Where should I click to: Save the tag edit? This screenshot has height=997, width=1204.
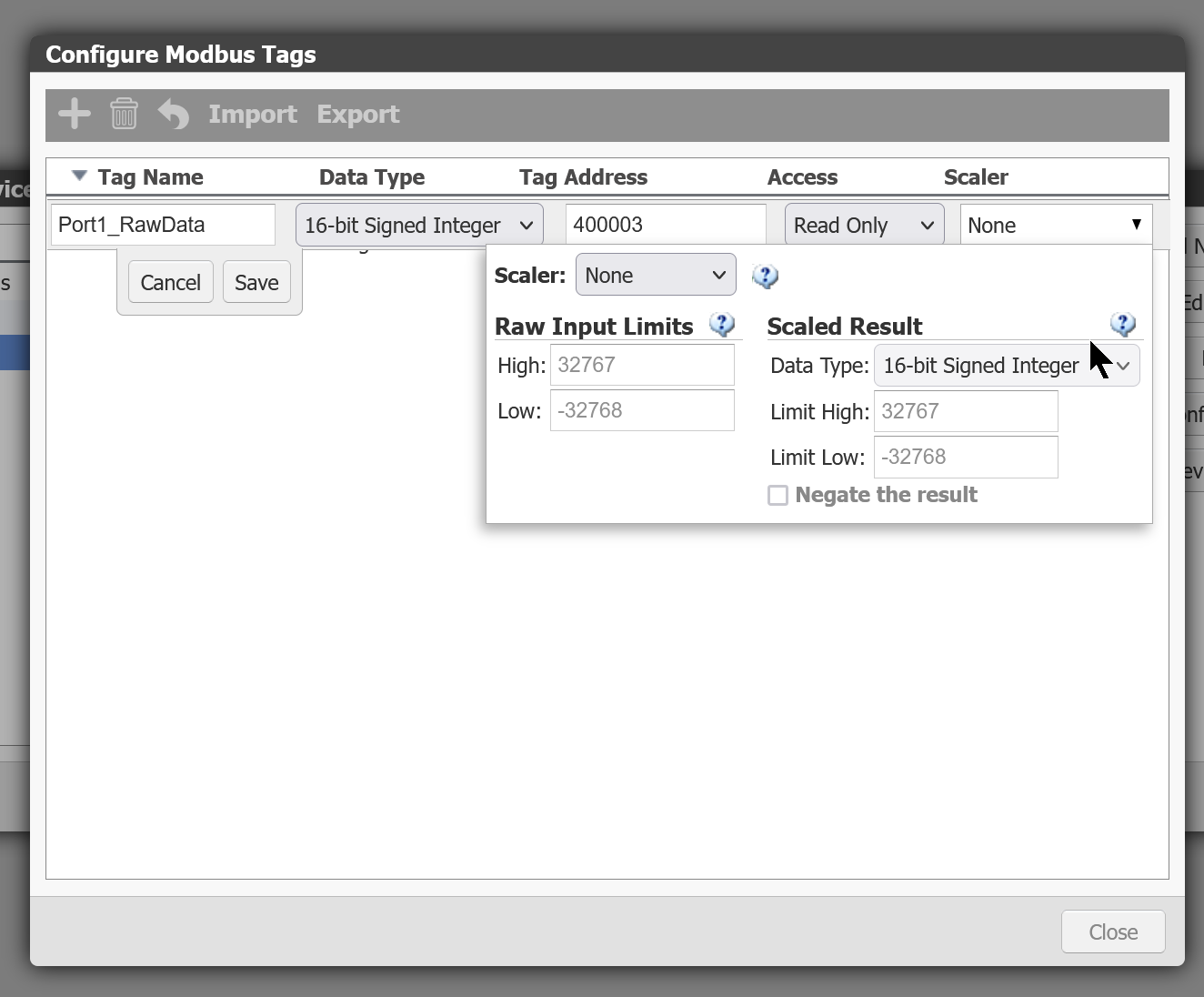point(256,282)
